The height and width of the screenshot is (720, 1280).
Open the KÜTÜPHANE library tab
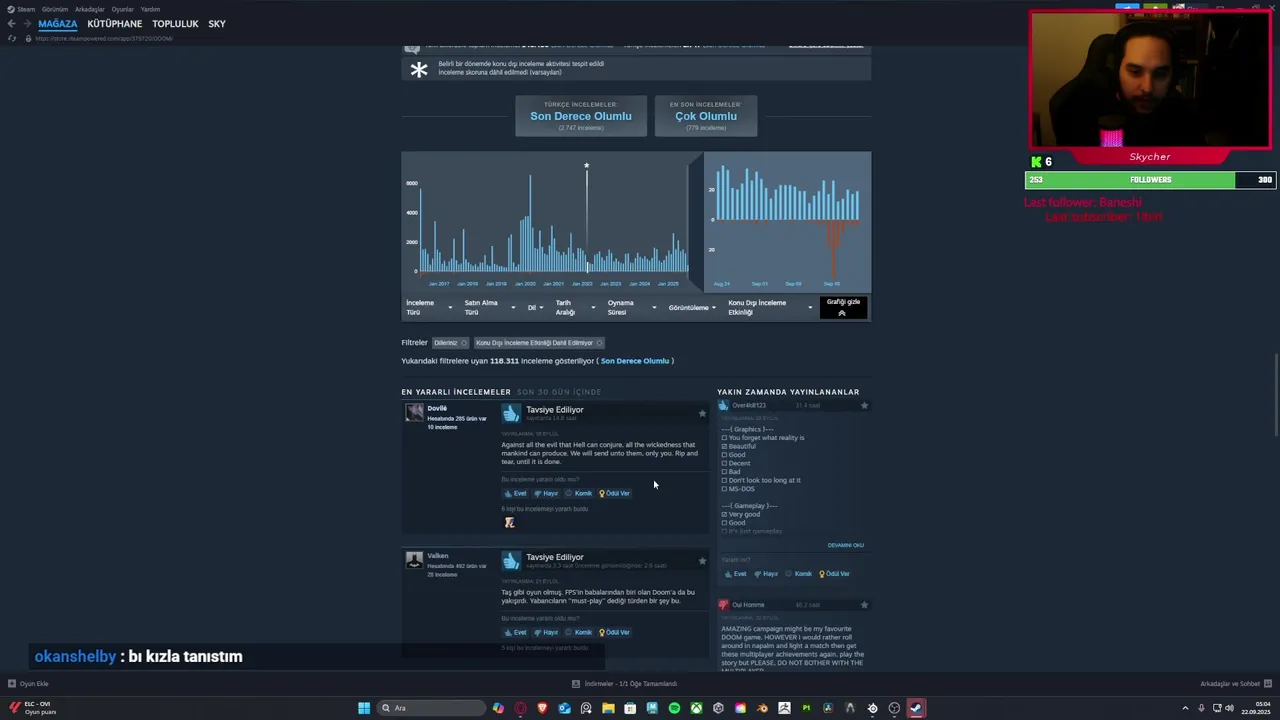click(x=114, y=24)
